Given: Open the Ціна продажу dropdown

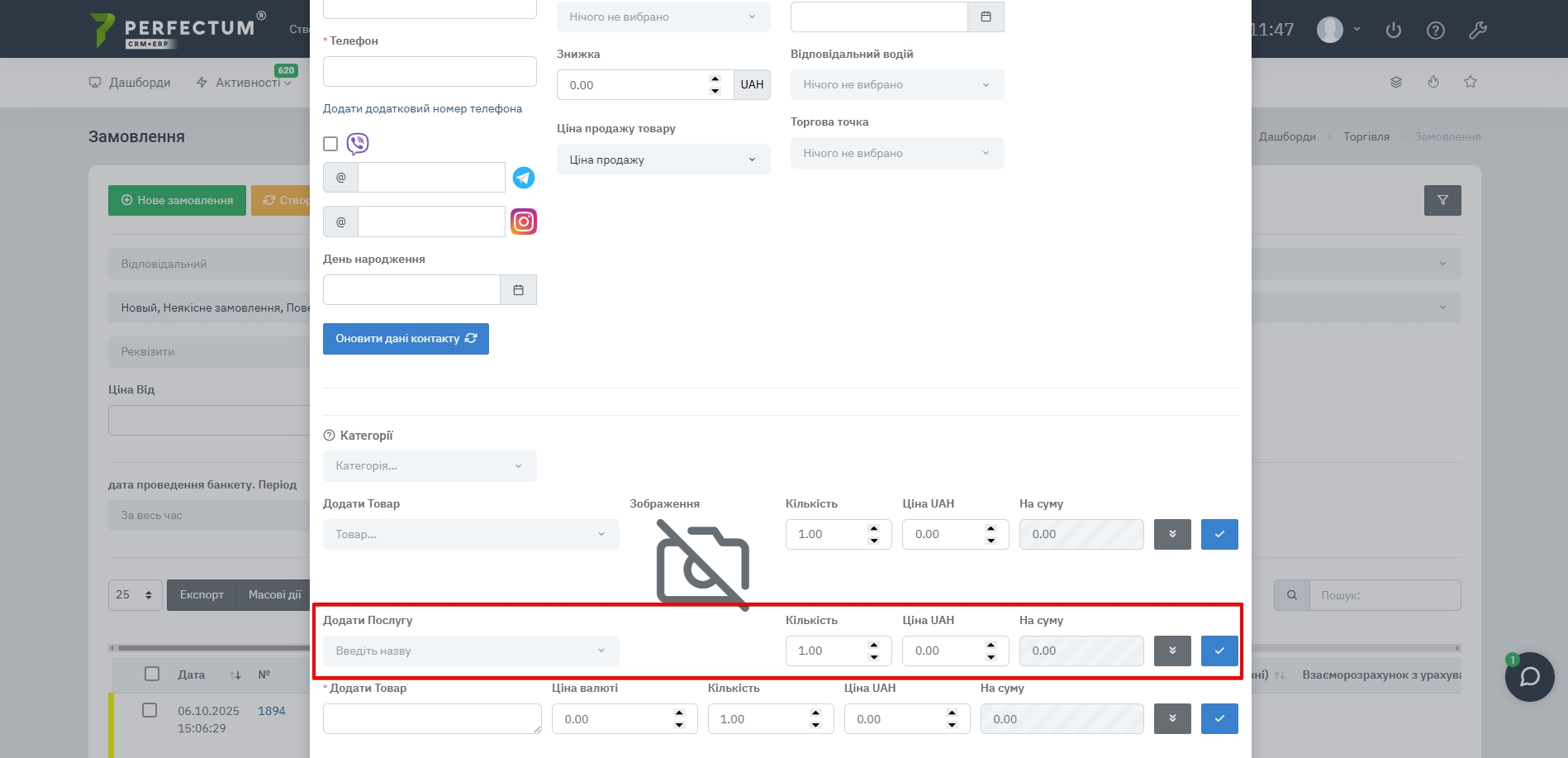Looking at the screenshot, I should (x=663, y=160).
